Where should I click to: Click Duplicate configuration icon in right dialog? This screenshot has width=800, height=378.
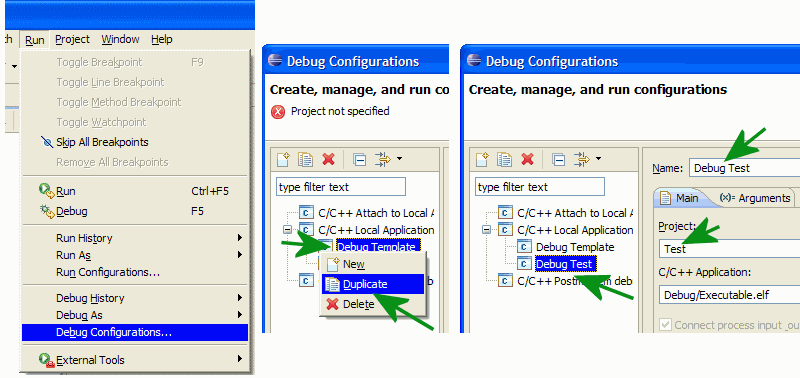[x=504, y=160]
